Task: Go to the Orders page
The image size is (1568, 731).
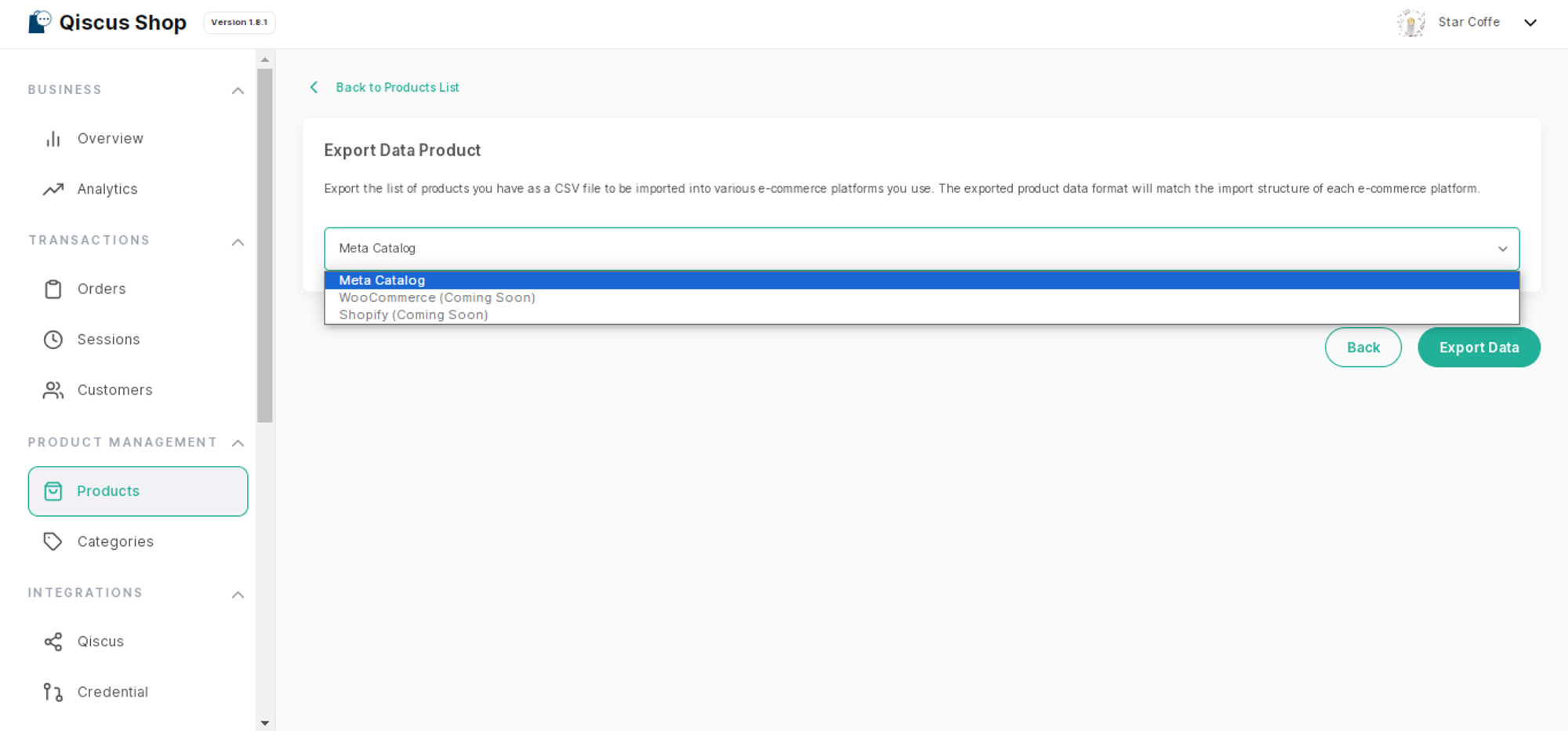Action: (138, 289)
